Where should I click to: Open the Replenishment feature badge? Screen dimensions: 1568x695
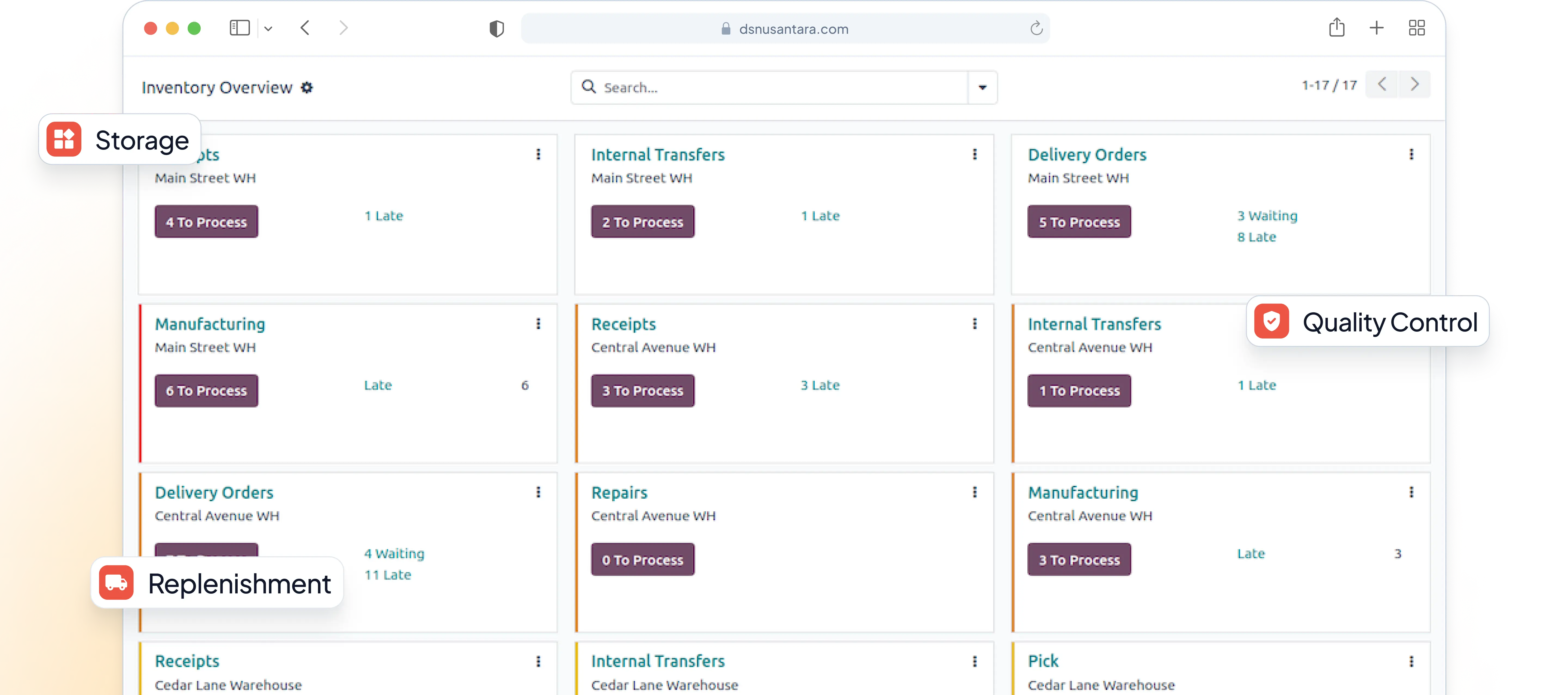(x=217, y=583)
